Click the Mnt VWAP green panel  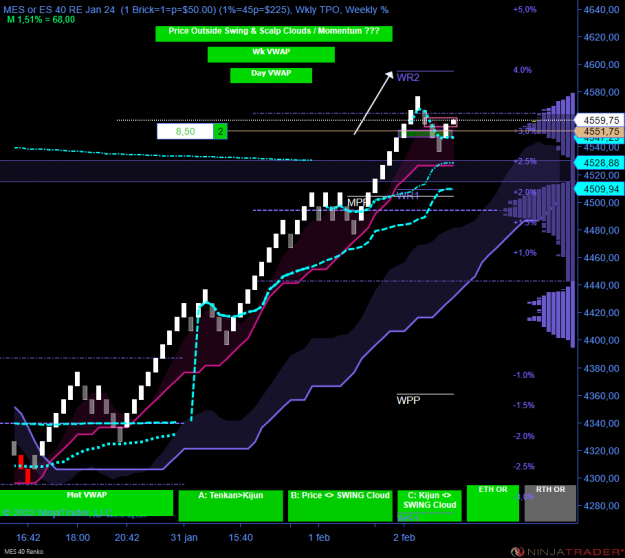point(86,503)
